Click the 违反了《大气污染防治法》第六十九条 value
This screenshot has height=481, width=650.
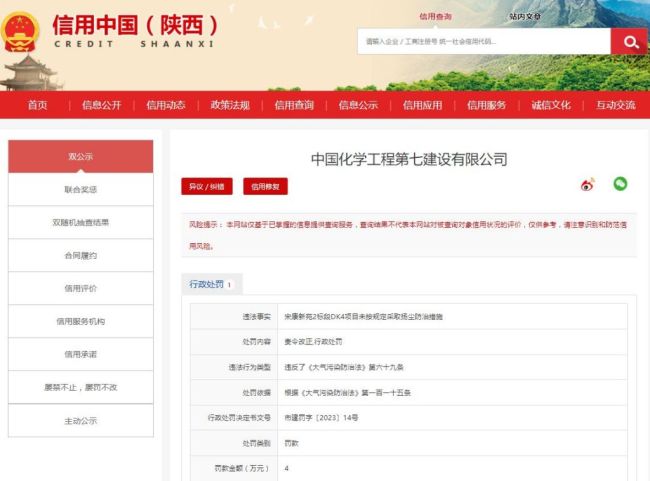point(344,367)
